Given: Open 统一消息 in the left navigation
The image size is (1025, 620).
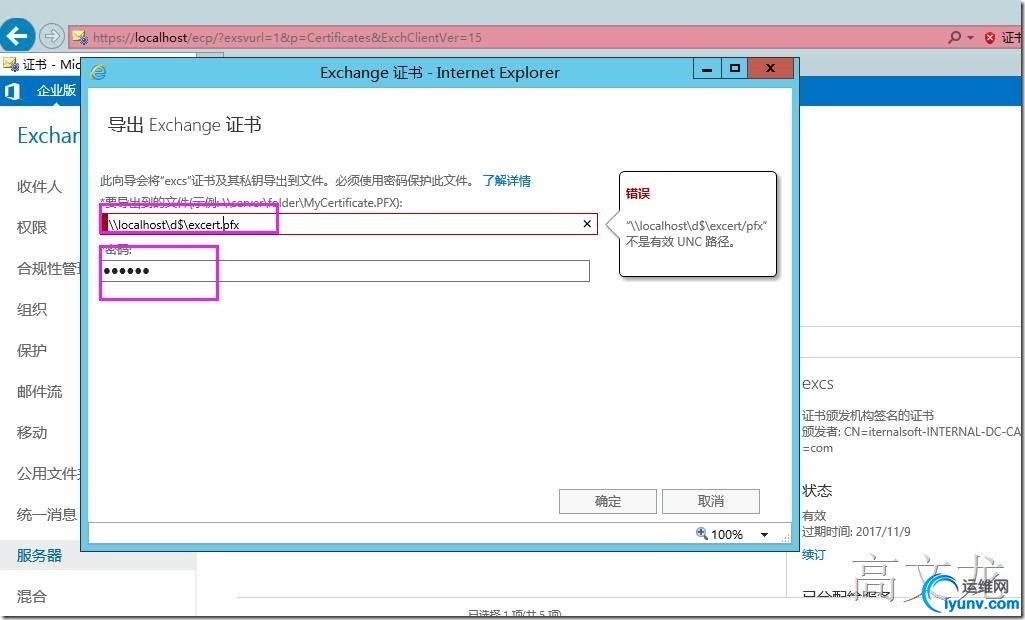Looking at the screenshot, I should click(x=46, y=515).
